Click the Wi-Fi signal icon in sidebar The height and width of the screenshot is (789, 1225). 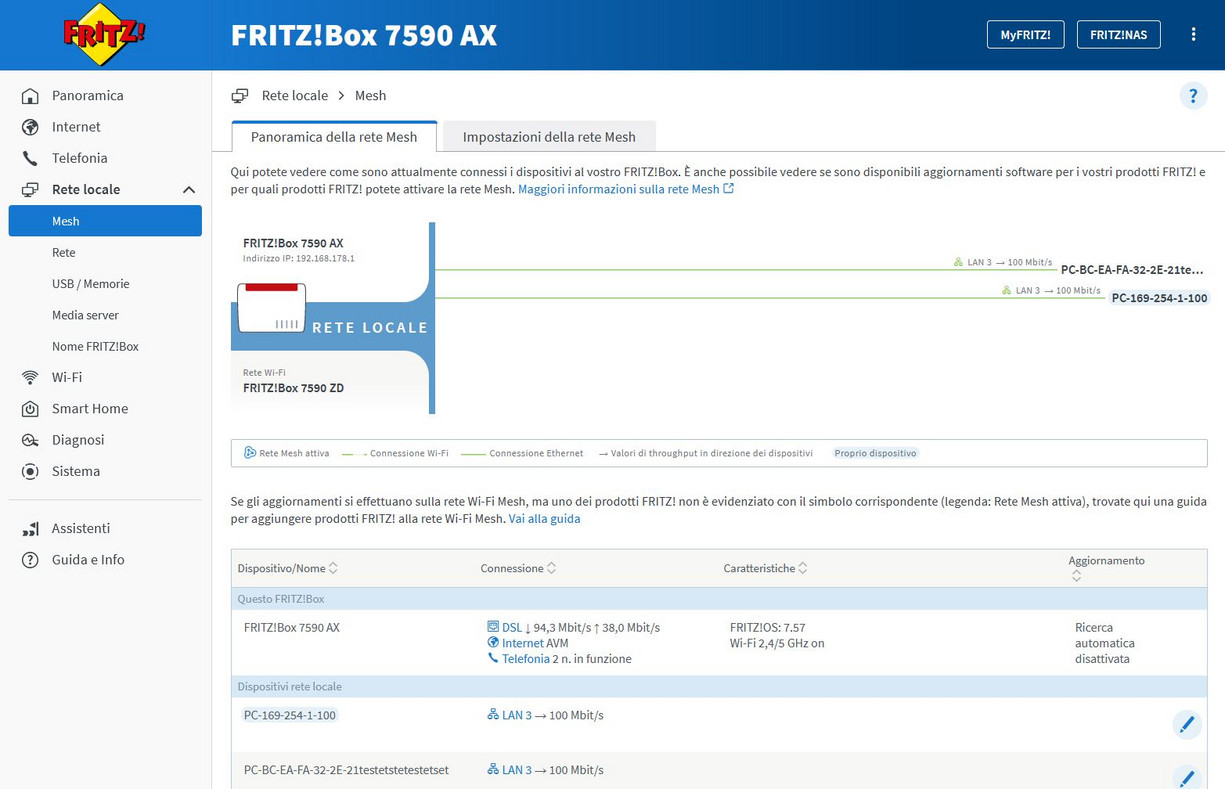pyautogui.click(x=31, y=377)
